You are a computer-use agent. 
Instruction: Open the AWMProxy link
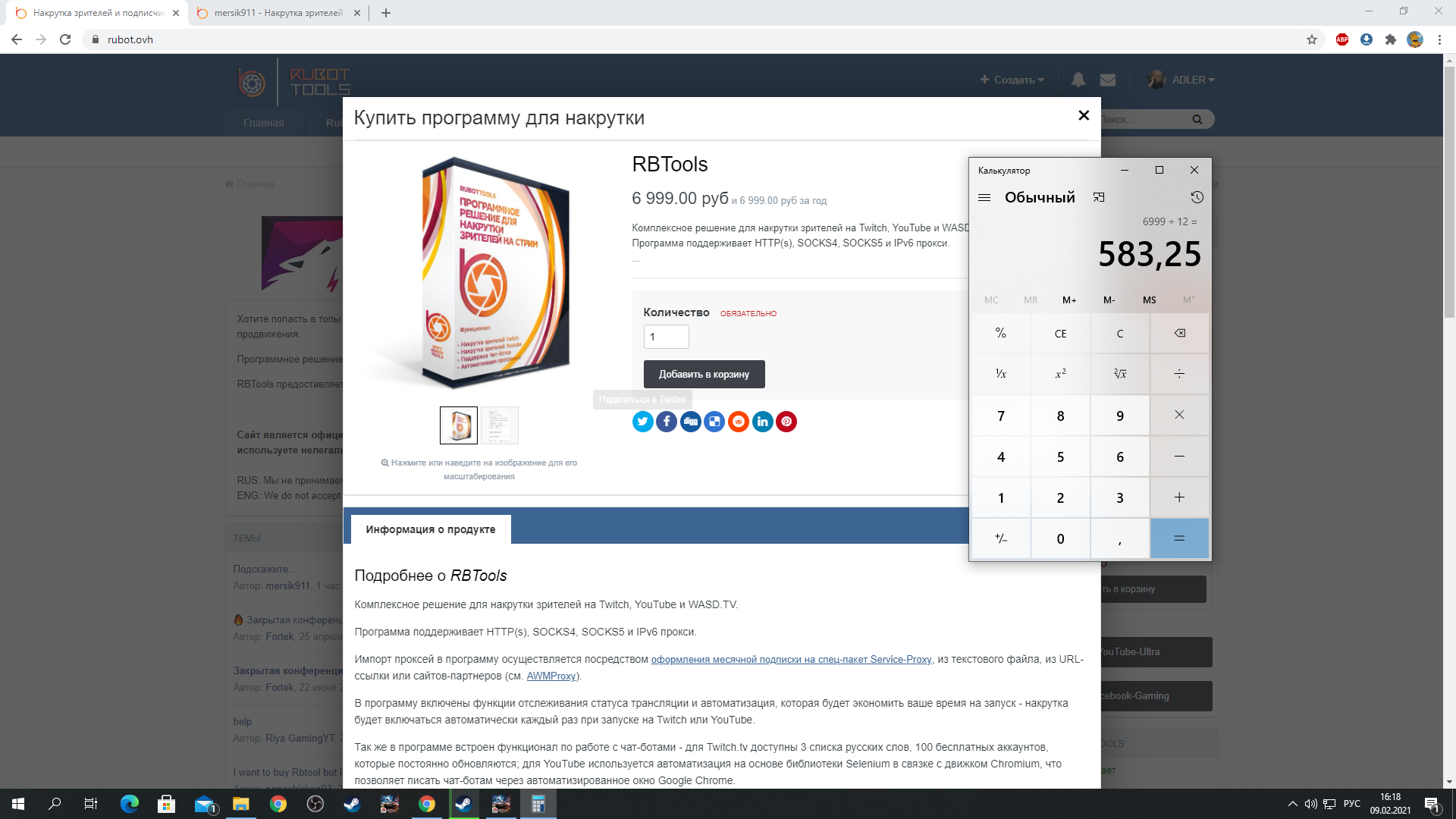click(x=551, y=676)
